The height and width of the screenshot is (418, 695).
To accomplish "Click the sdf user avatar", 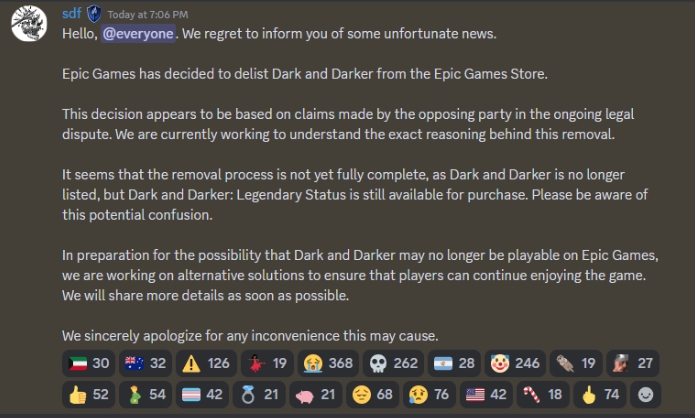I will [29, 23].
